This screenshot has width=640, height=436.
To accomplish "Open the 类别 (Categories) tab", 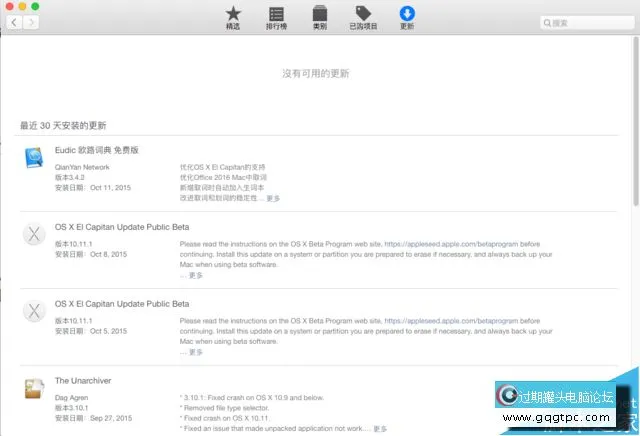I will (319, 18).
